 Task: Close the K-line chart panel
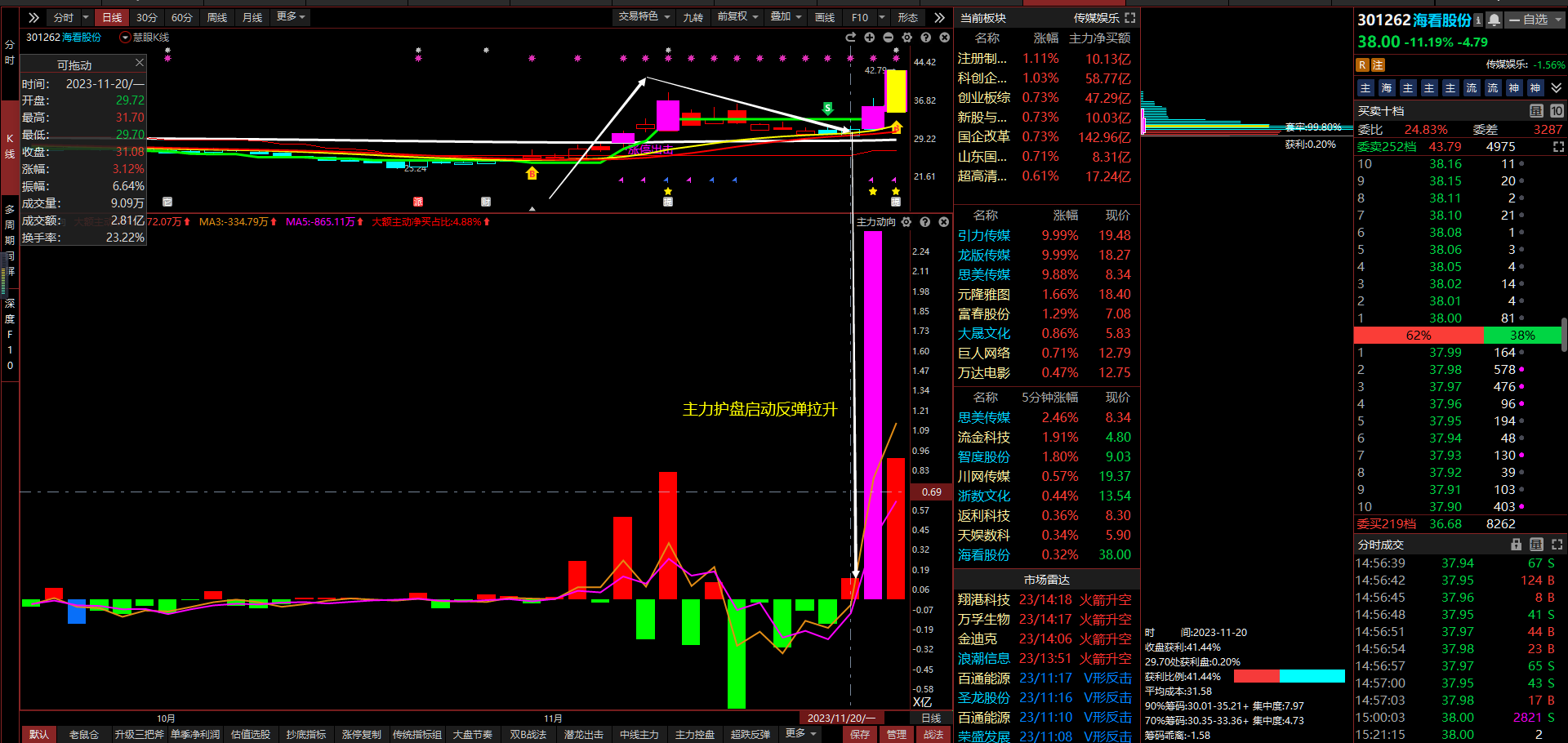click(x=945, y=38)
